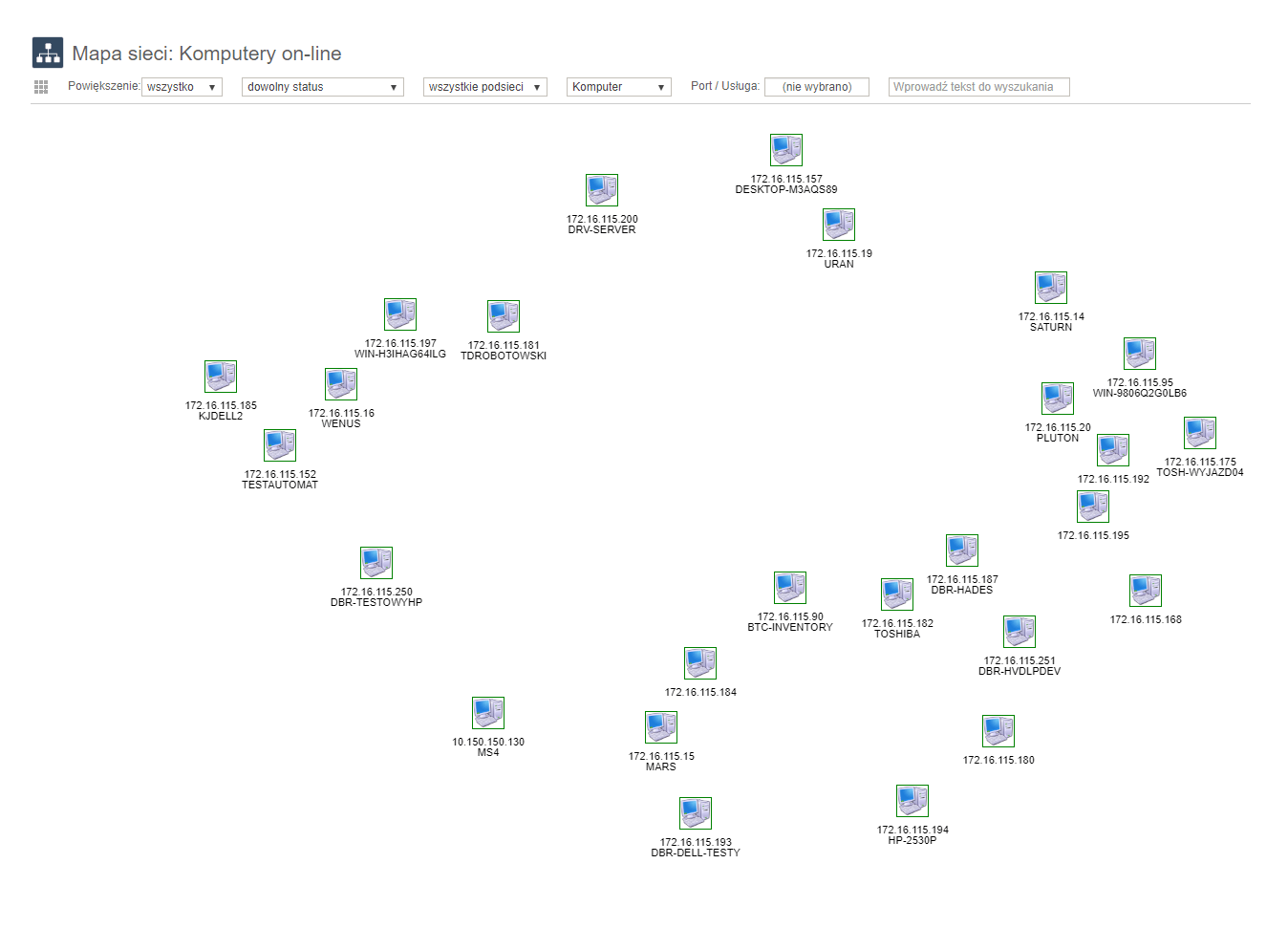Click the '172.16.115.250' IP label
The image size is (1288, 950).
[376, 592]
